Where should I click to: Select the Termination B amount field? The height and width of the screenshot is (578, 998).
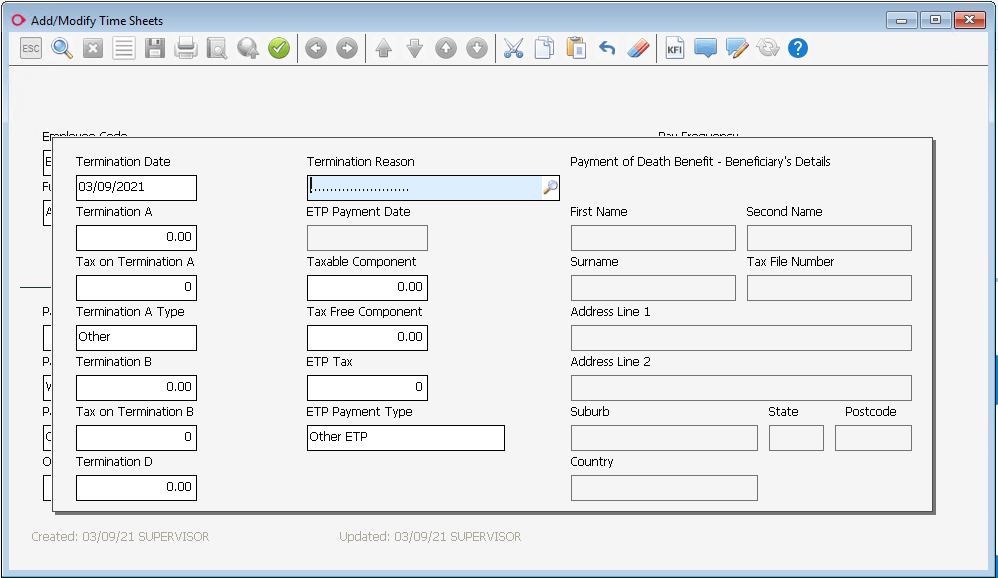pos(136,388)
